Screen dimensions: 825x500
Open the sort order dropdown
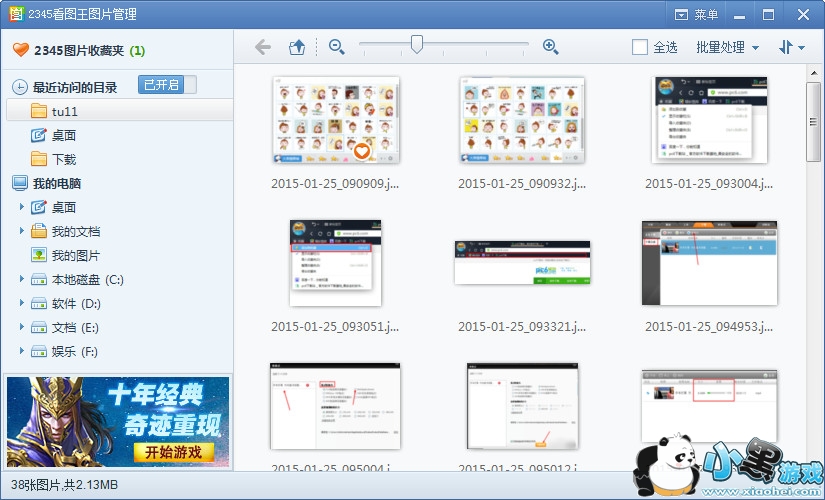tap(791, 47)
